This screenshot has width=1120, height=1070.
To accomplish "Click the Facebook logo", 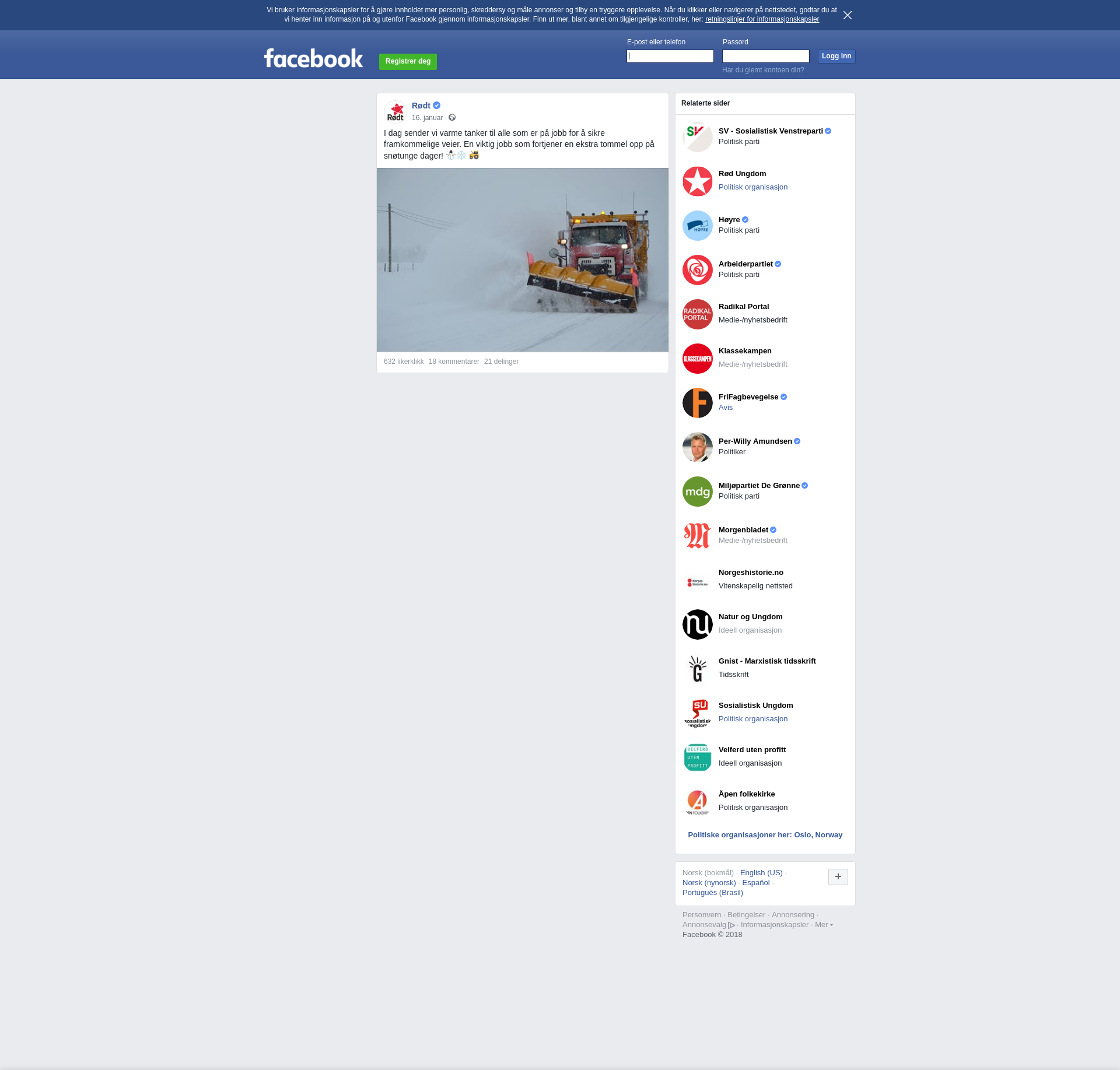I will click(313, 58).
